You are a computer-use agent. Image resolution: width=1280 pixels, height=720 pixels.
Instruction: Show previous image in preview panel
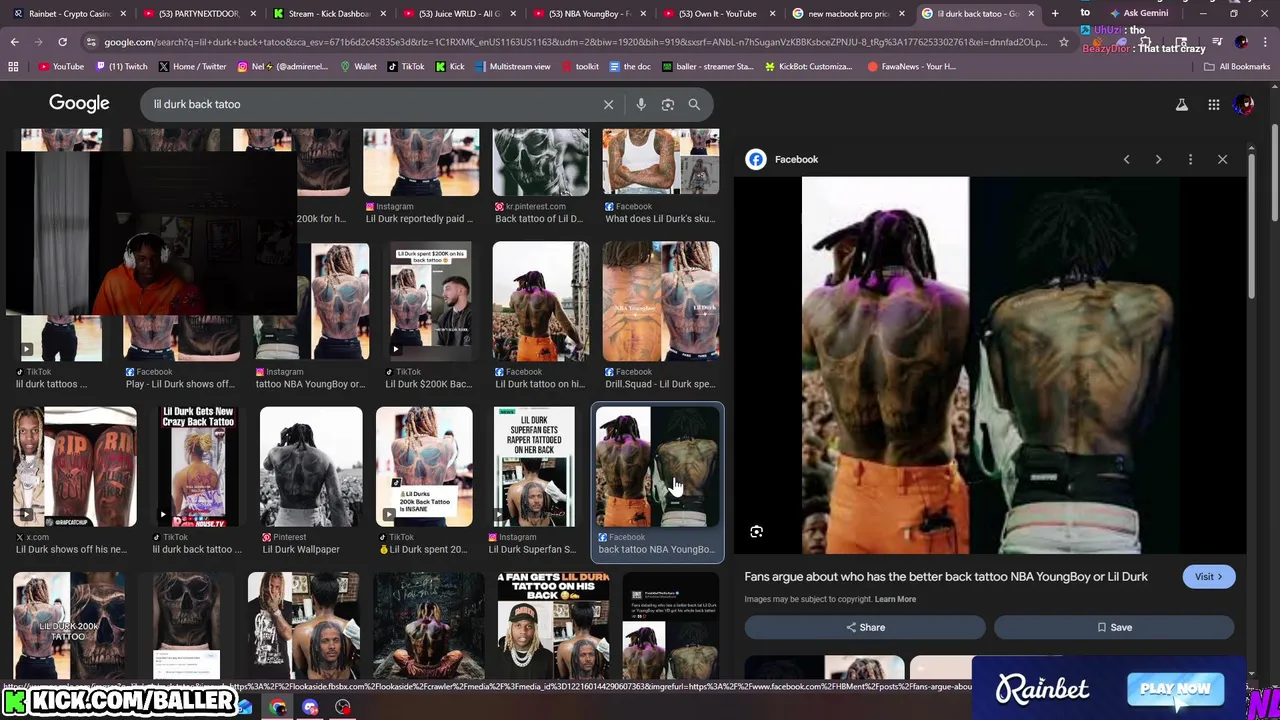1126,159
